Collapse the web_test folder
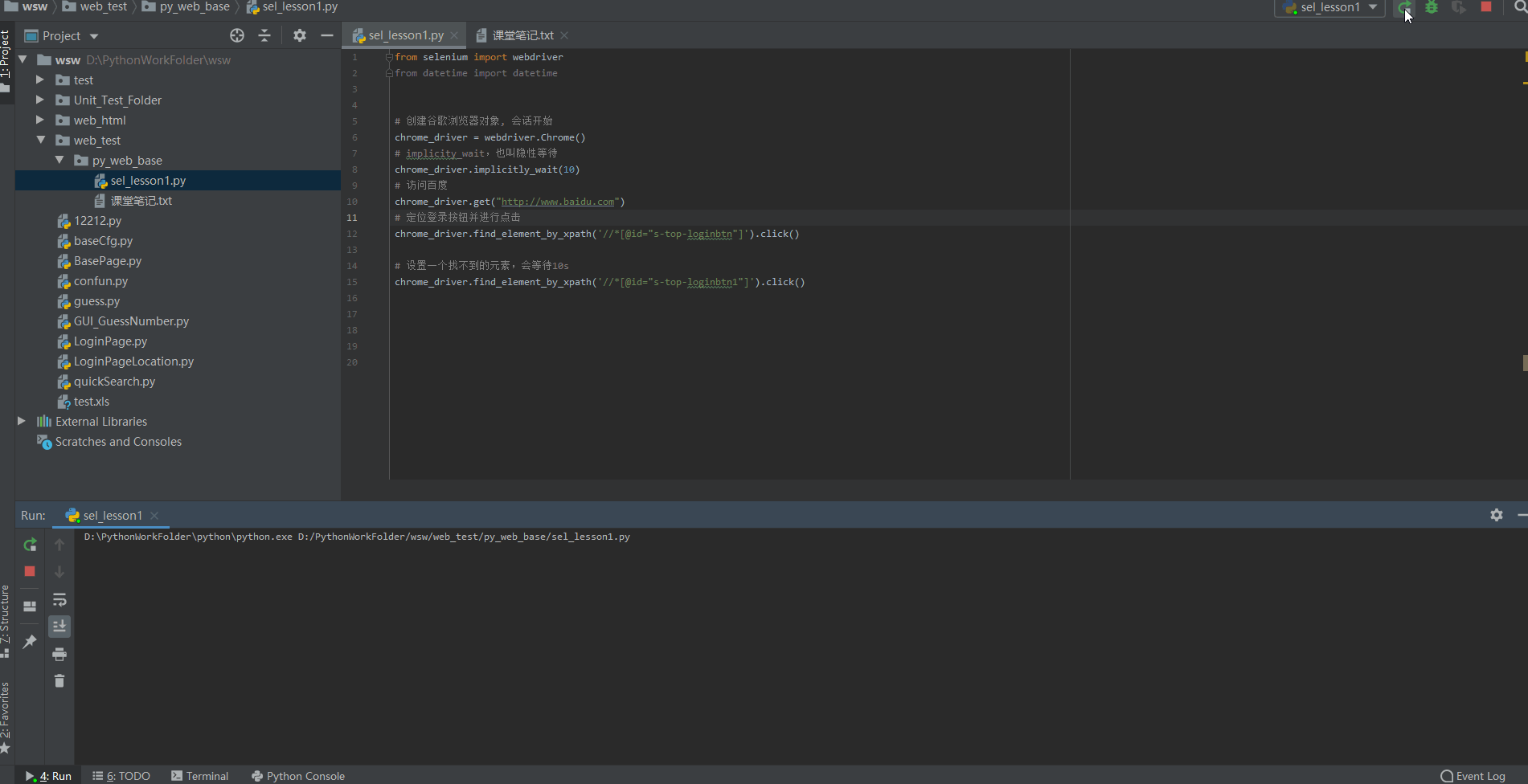 click(40, 140)
